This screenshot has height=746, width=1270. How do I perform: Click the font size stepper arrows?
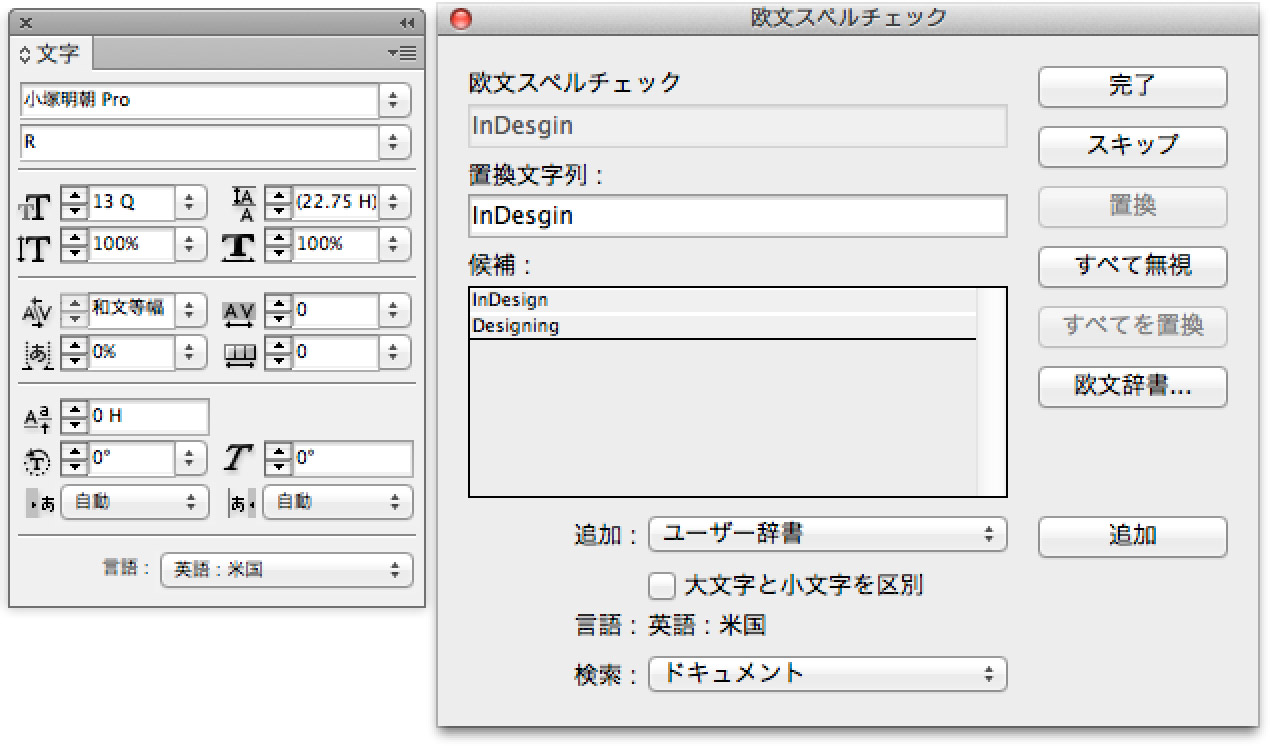[74, 202]
